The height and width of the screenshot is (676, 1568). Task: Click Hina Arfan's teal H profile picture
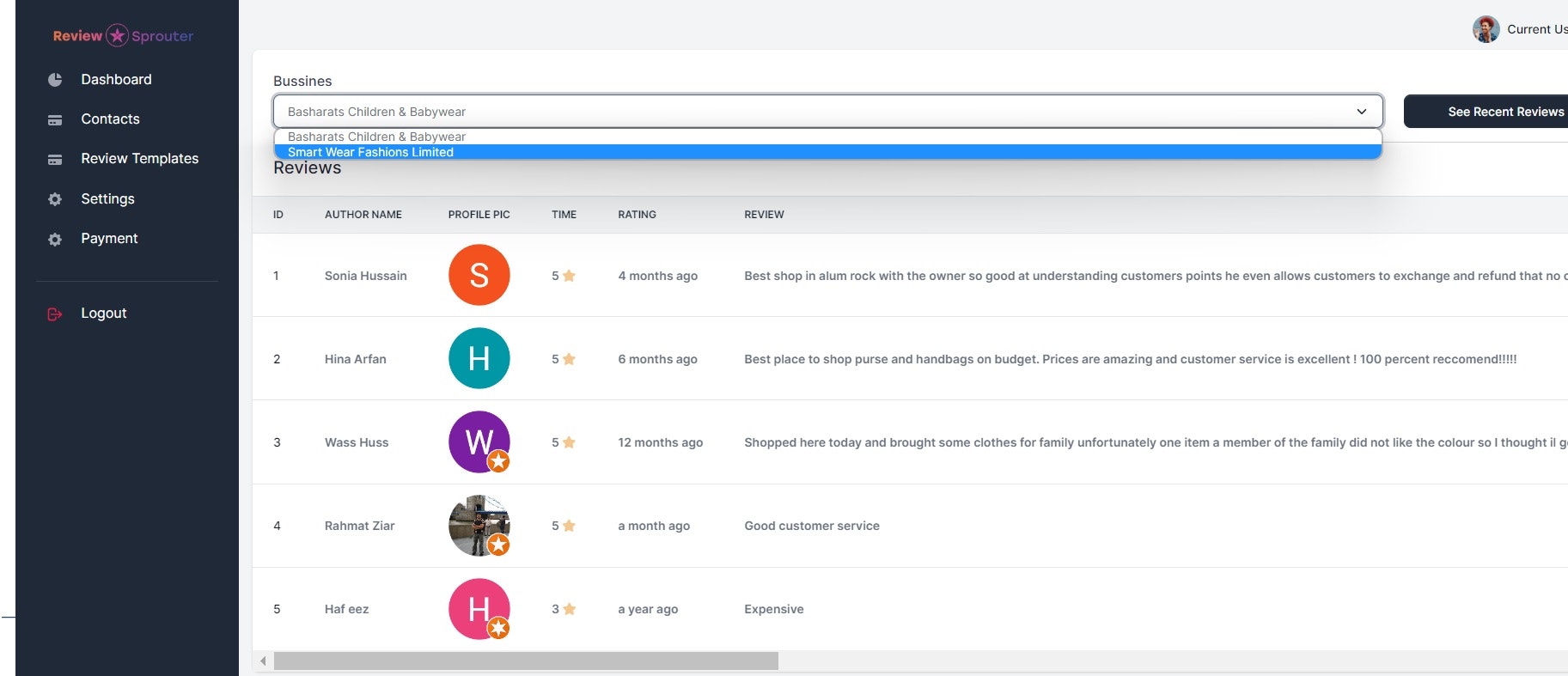point(479,358)
